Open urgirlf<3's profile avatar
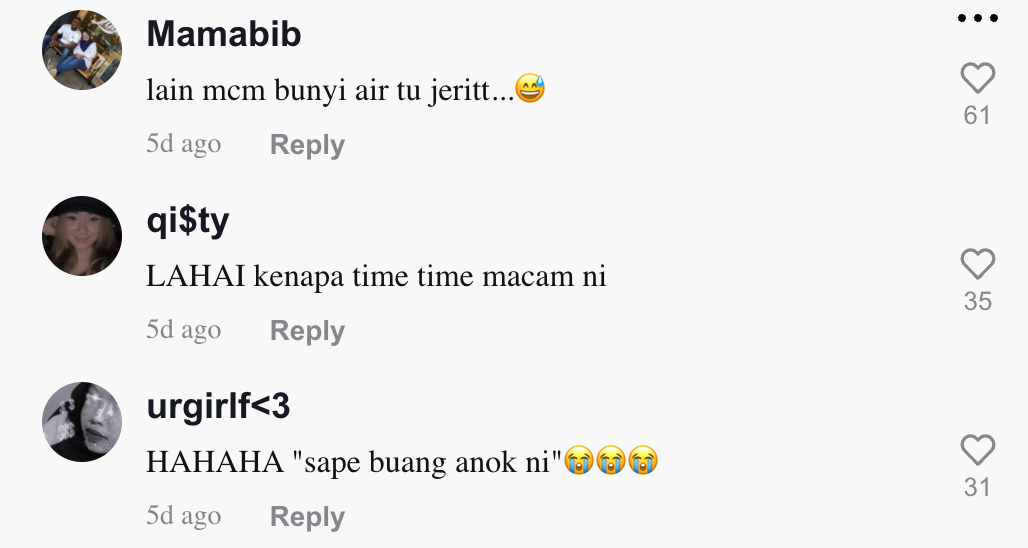The width and height of the screenshot is (1028, 548). point(82,422)
